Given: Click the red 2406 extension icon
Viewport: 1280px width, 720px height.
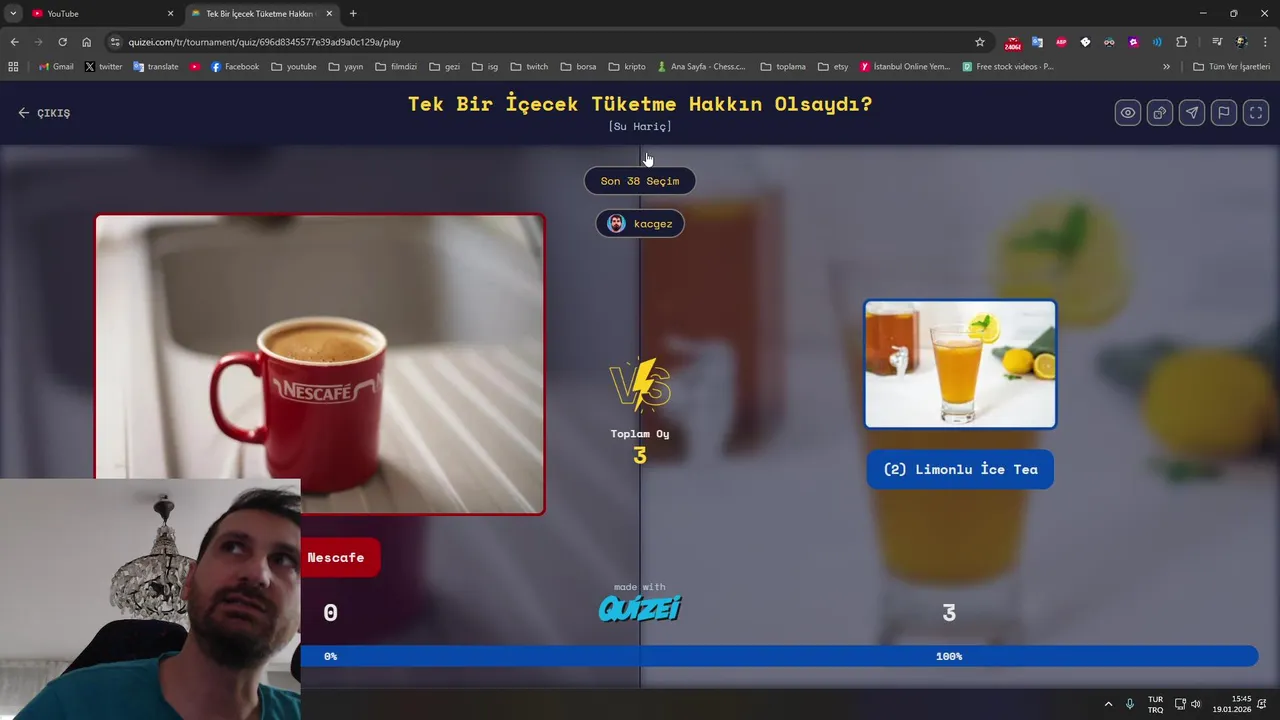Looking at the screenshot, I should tap(1013, 43).
